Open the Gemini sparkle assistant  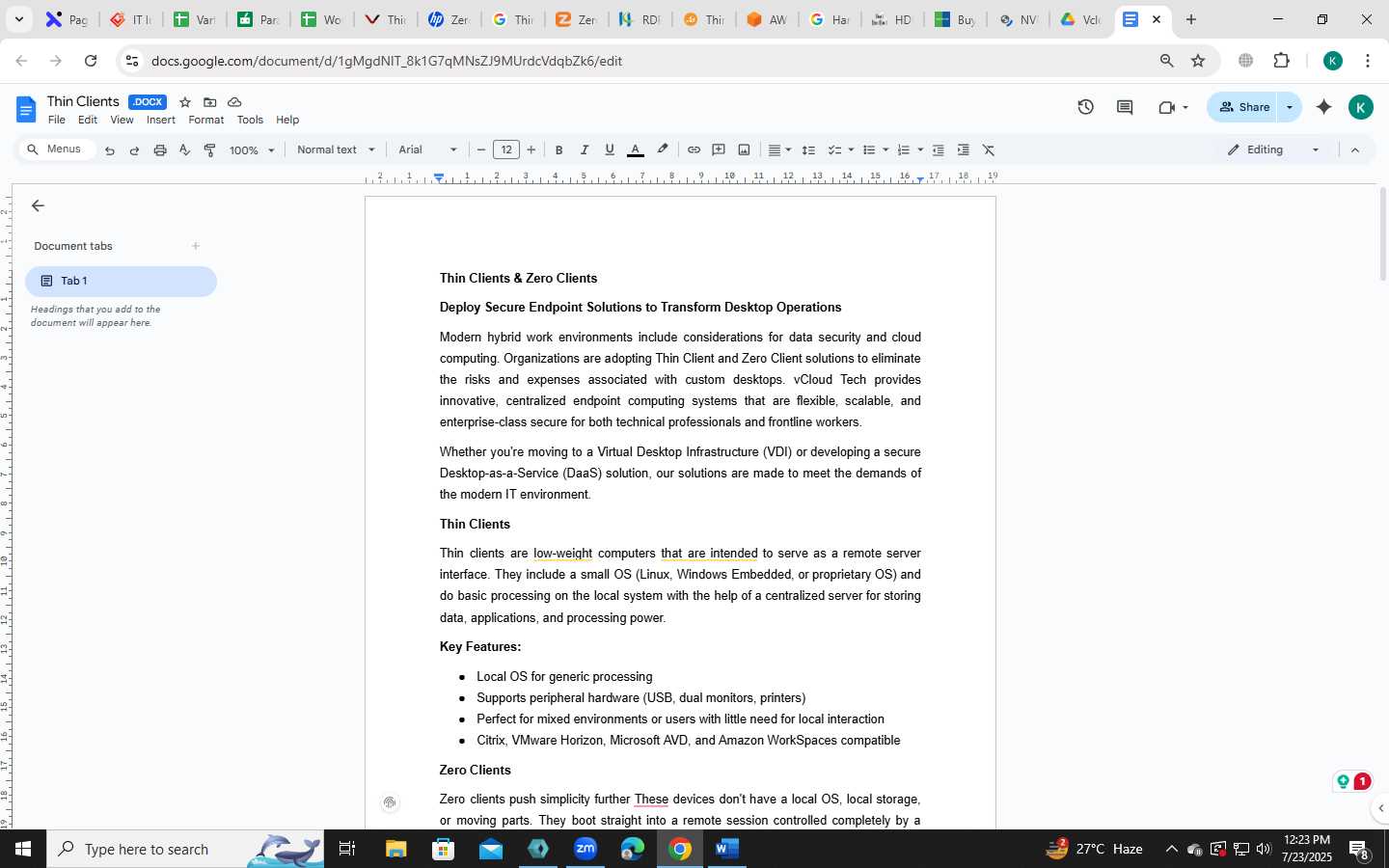tap(1324, 107)
